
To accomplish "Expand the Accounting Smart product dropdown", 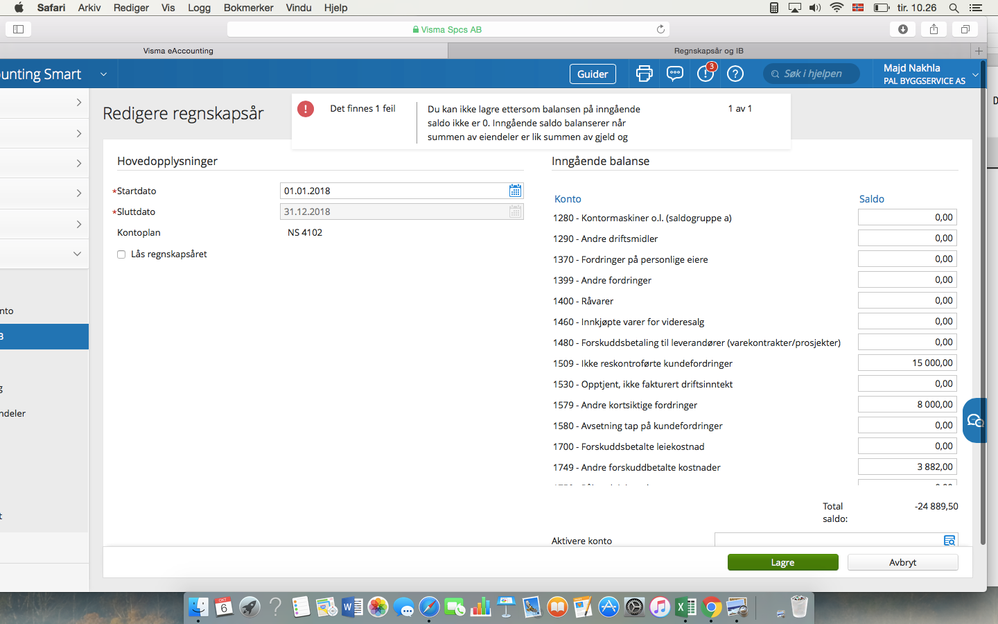I will (103, 74).
